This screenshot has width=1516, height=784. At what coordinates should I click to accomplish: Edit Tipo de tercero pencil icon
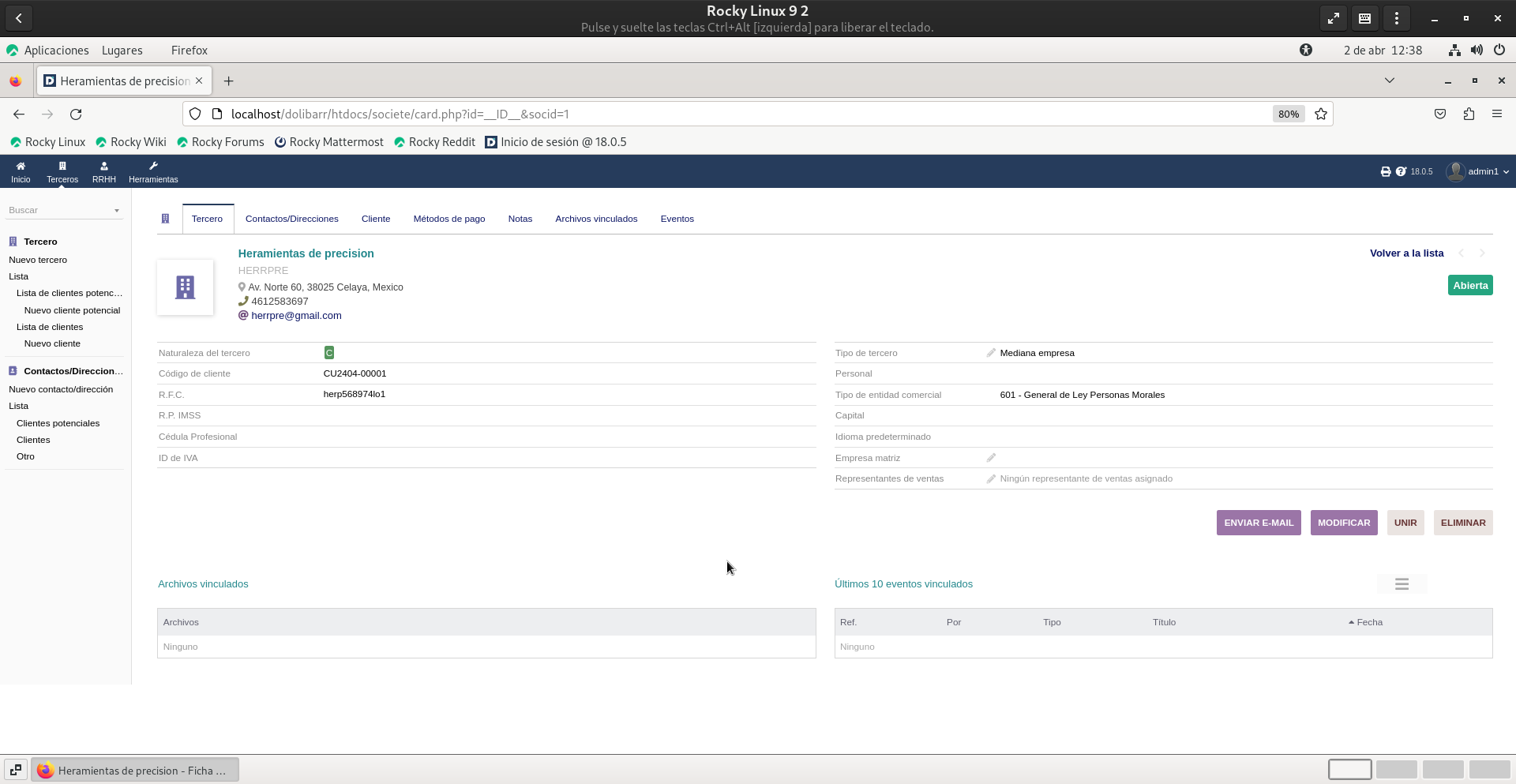click(x=991, y=353)
